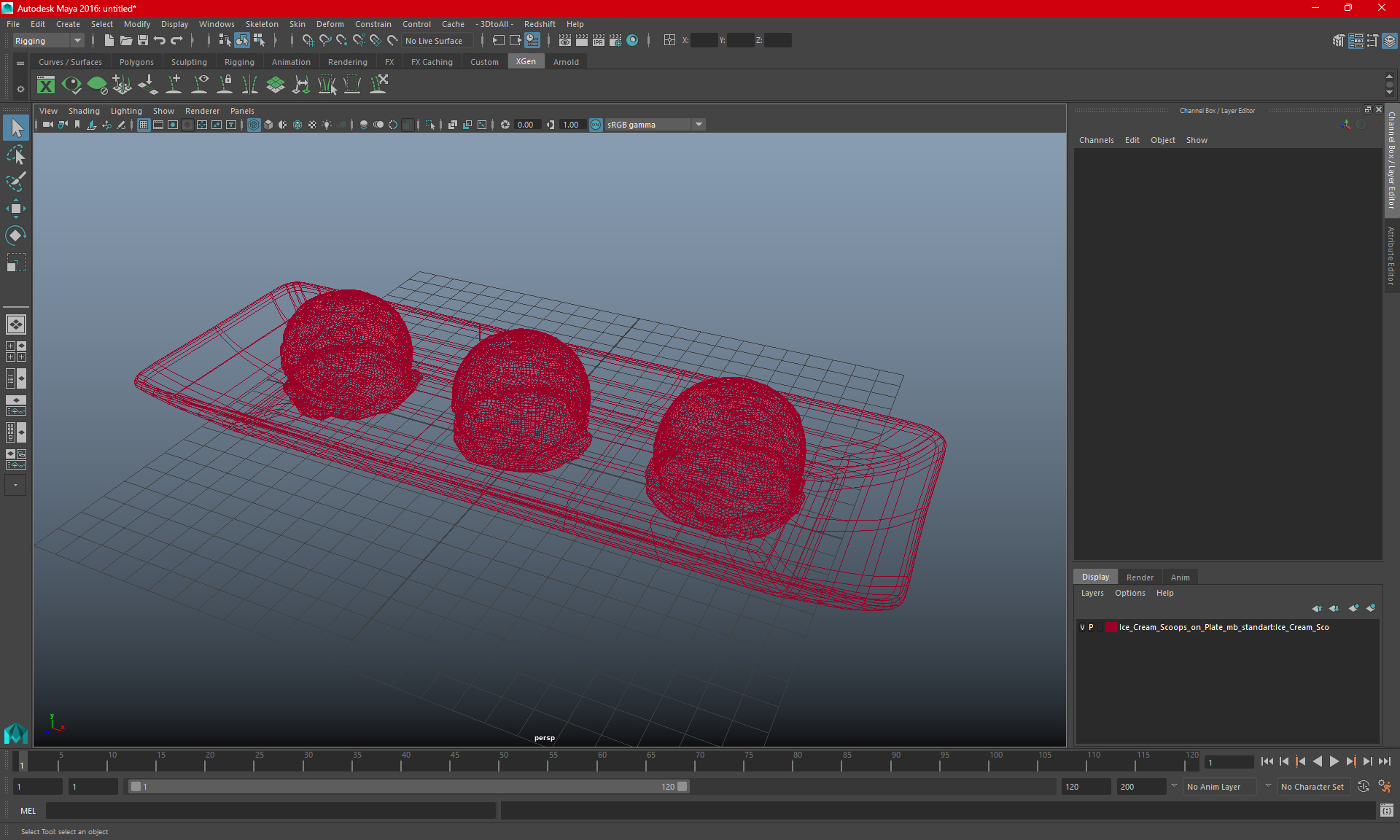
Task: Expand the sRGB gamma dropdown
Action: (x=699, y=125)
